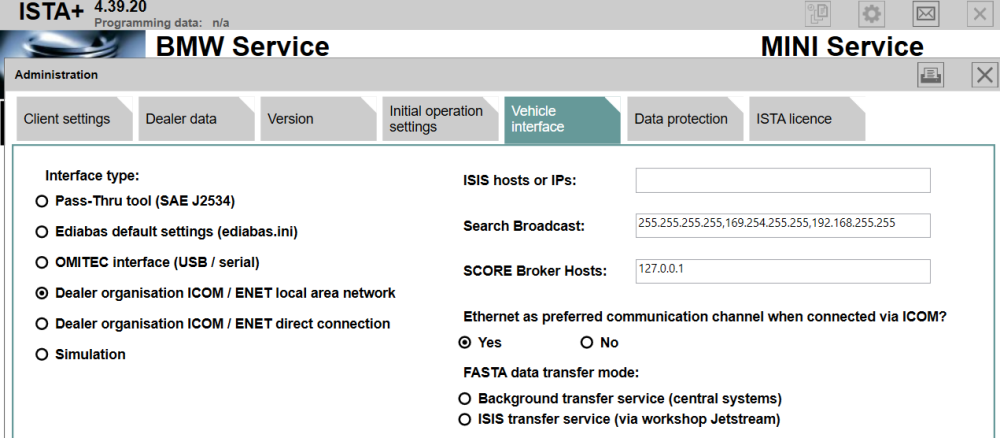Focus the Search Broadcast input field
Screen dimensions: 1000x438
click(x=783, y=226)
